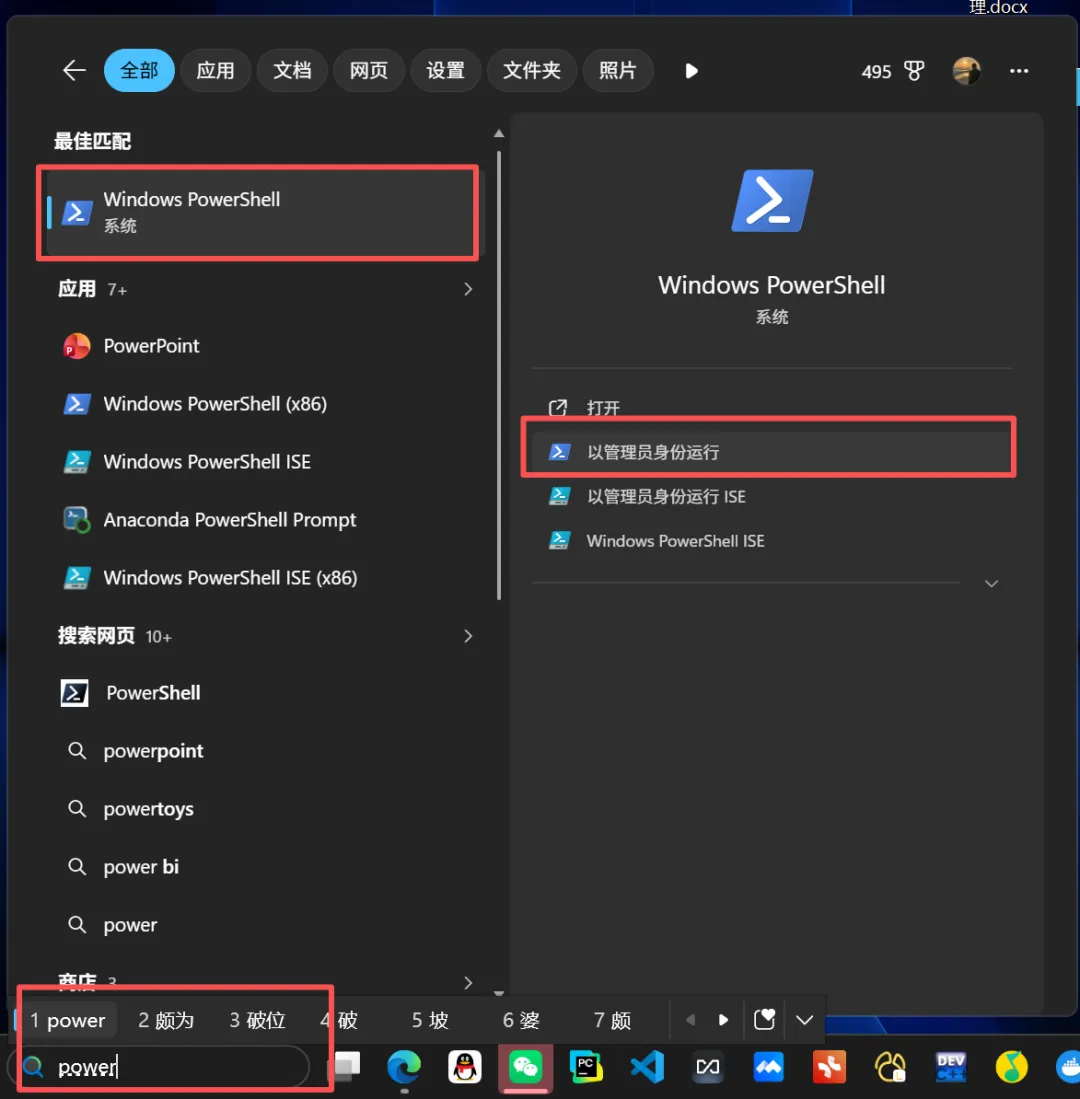Click 以管理员身份运行 option
The width and height of the screenshot is (1080, 1099).
[x=772, y=452]
